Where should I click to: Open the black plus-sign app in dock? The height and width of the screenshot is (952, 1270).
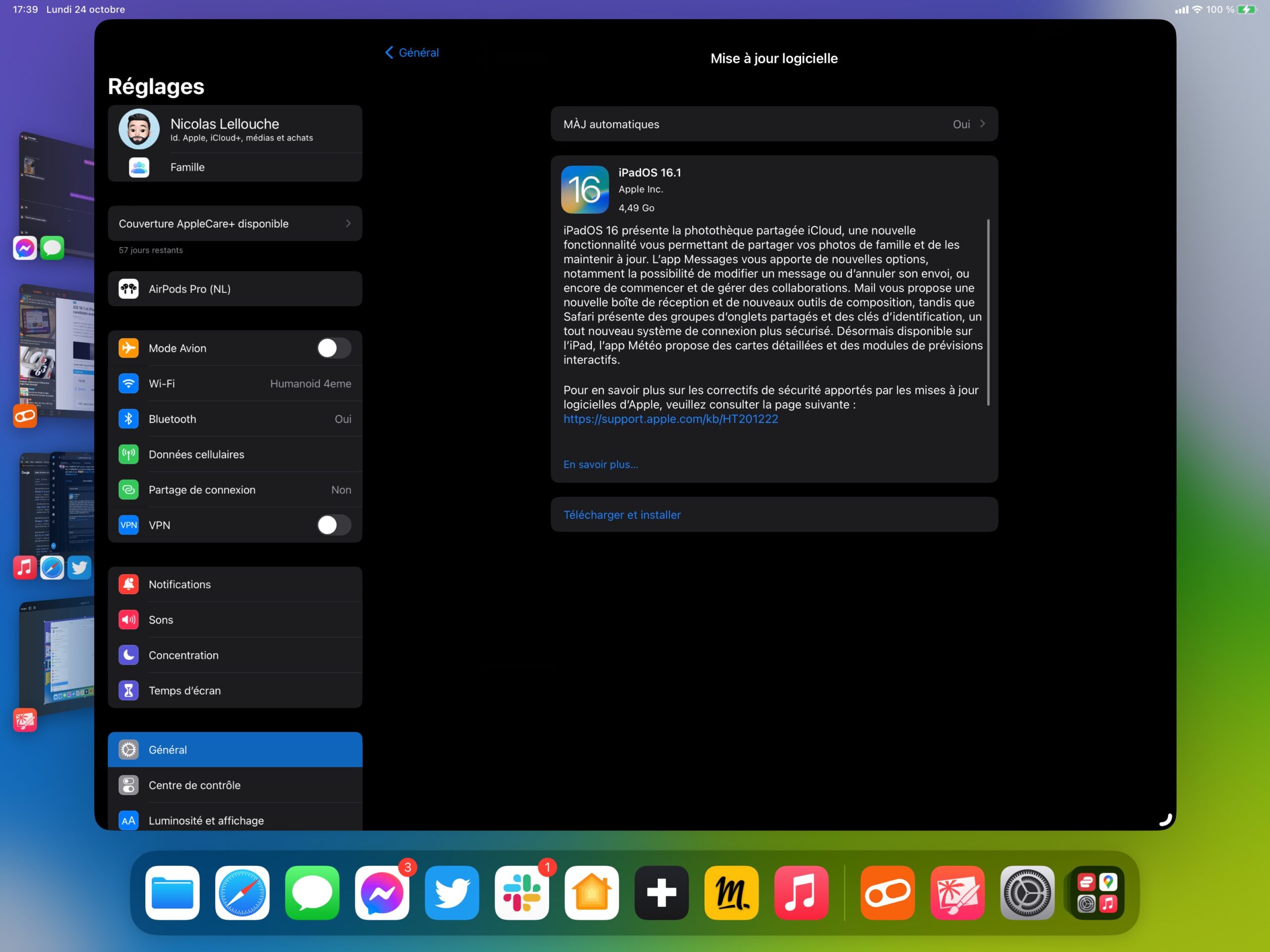661,892
